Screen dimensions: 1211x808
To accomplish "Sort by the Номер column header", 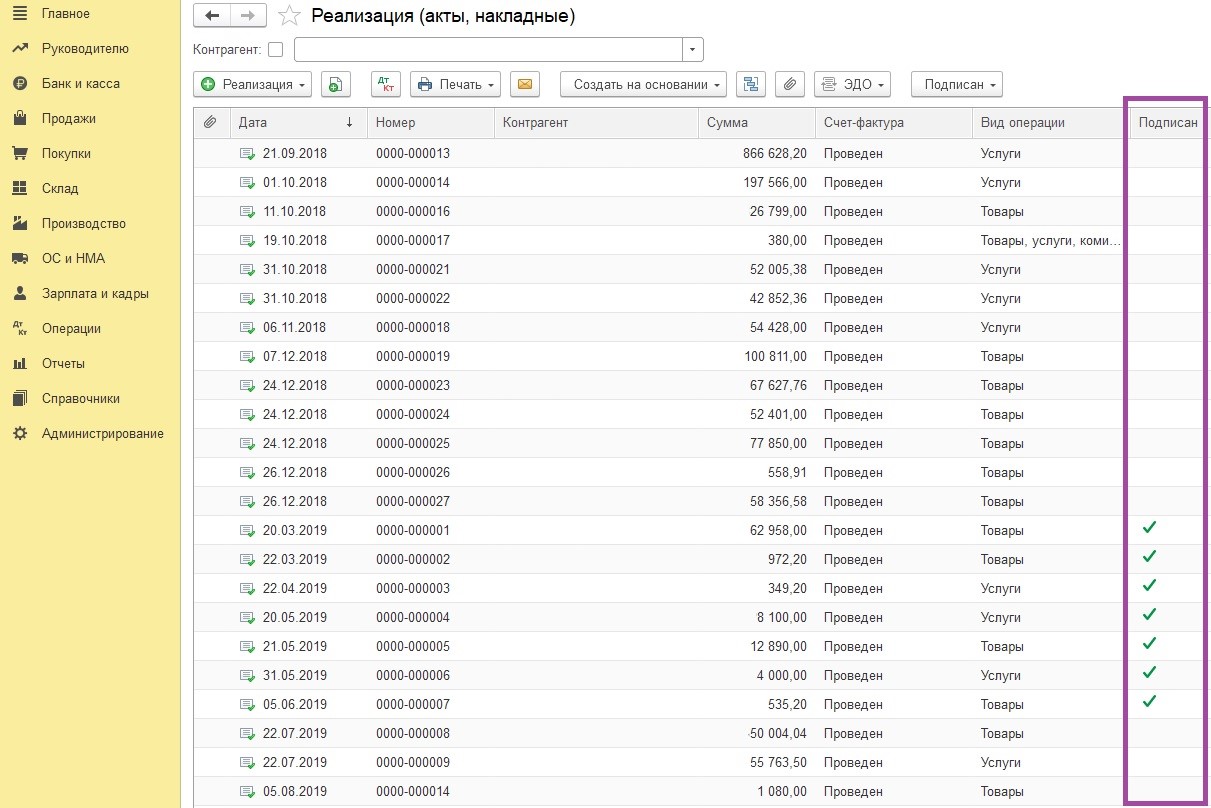I will click(431, 123).
